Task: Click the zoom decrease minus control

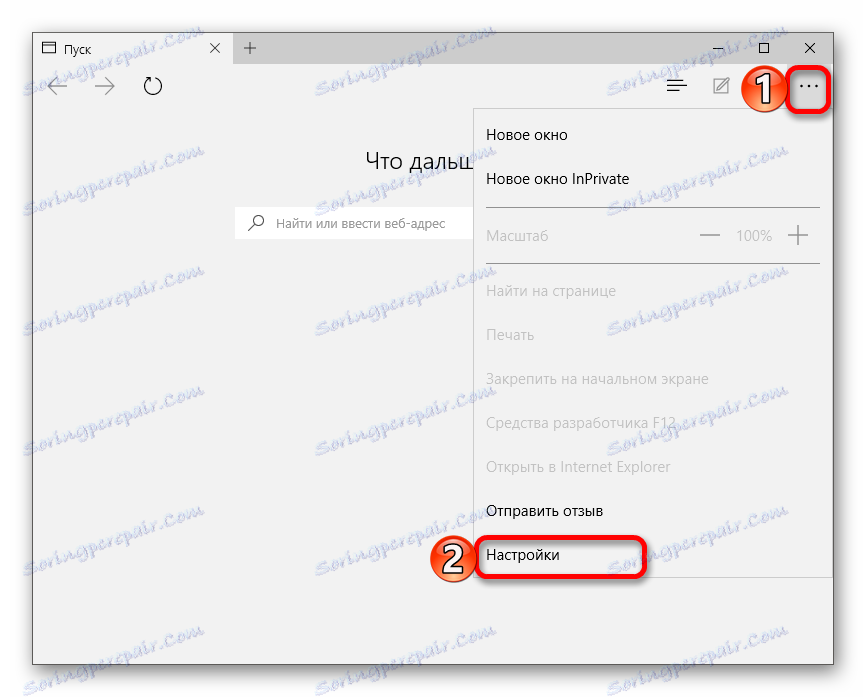Action: coord(709,235)
